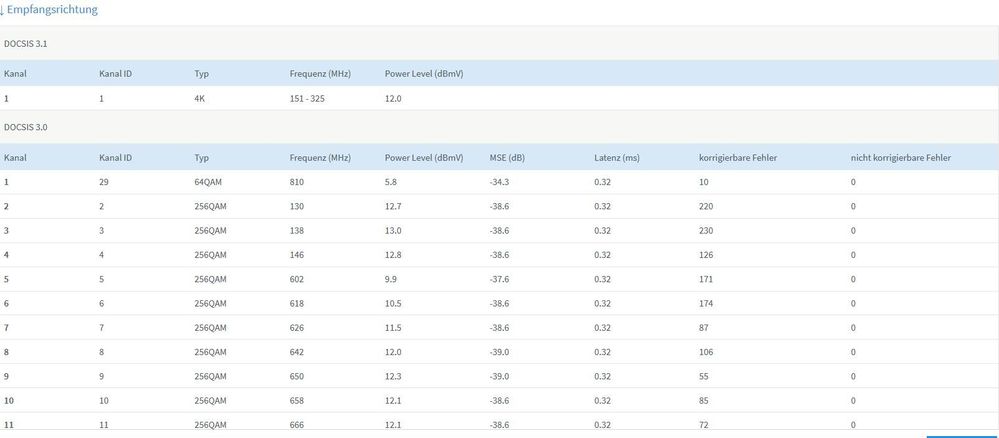The image size is (999, 438).
Task: Click the korrigierbare Fehler column header
Action: click(738, 158)
